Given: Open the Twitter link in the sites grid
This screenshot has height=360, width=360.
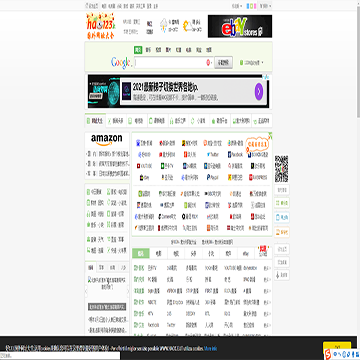Looking at the screenshot, I should [x=212, y=155].
